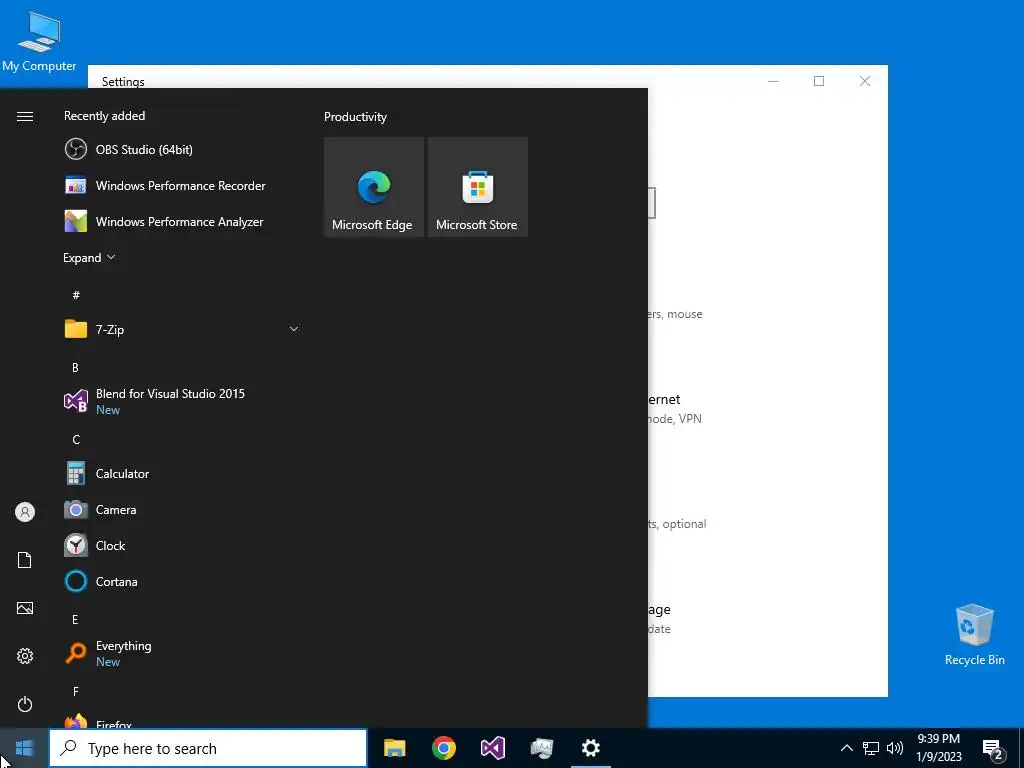The height and width of the screenshot is (768, 1024).
Task: Open the Power options in Start
Action: [25, 704]
